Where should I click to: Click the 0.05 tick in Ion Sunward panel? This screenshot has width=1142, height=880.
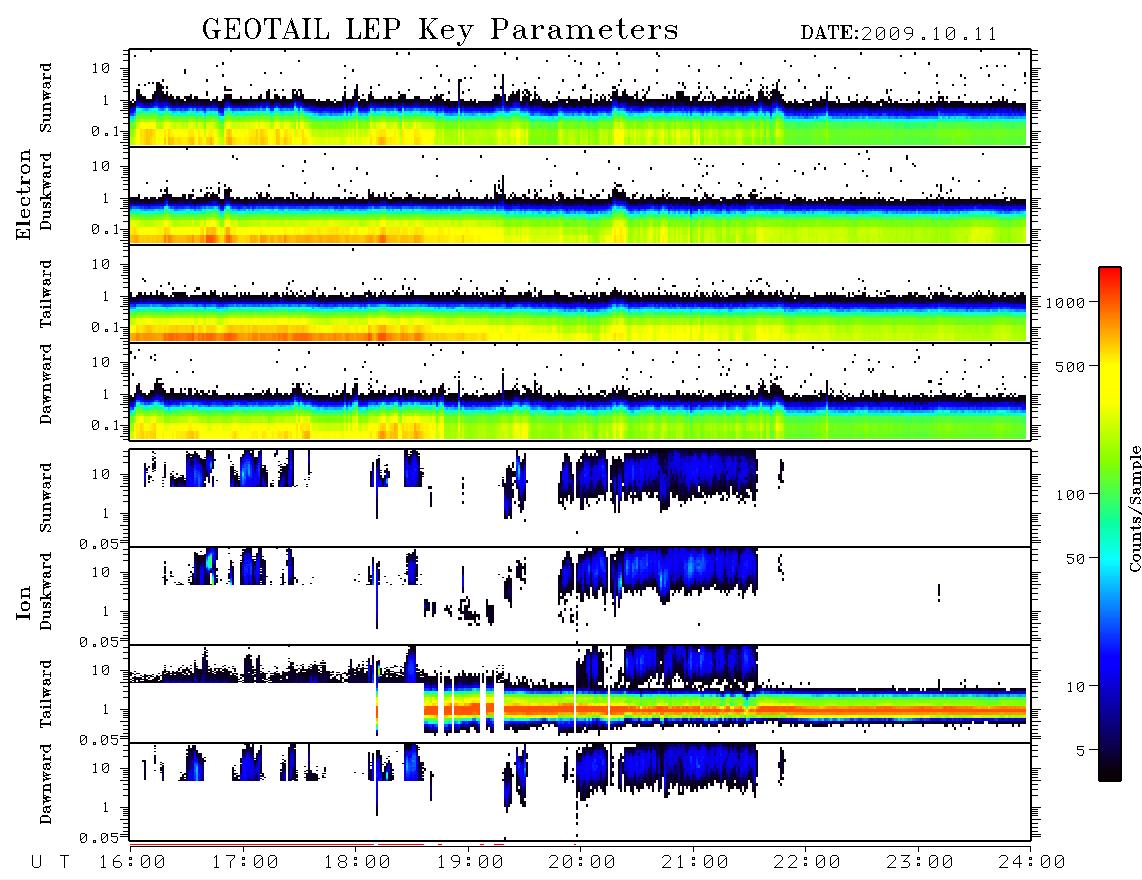pos(98,544)
